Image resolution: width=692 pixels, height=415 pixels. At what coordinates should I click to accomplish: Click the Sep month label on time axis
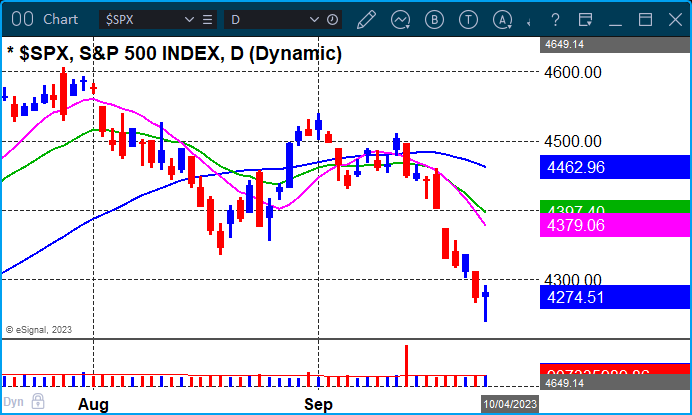coord(318,404)
